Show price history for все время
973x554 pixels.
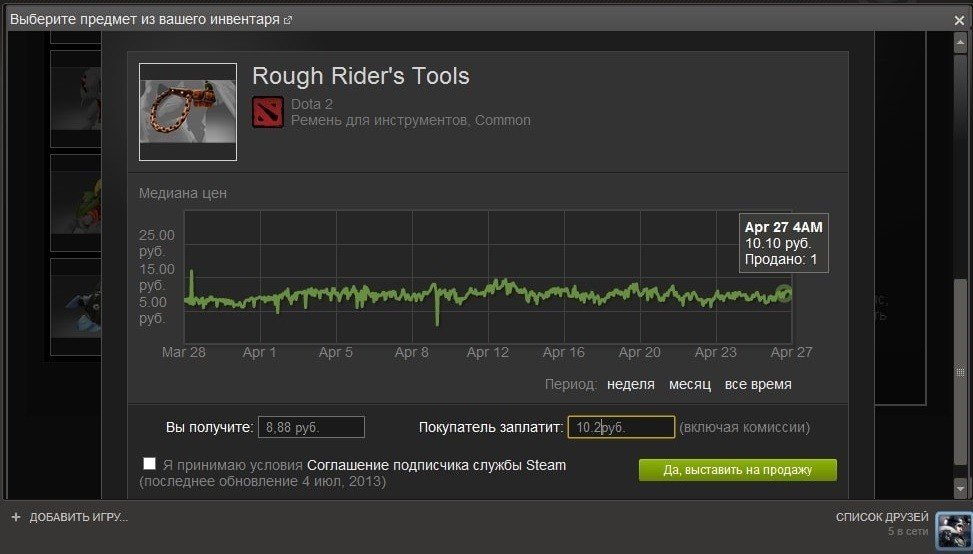point(758,384)
